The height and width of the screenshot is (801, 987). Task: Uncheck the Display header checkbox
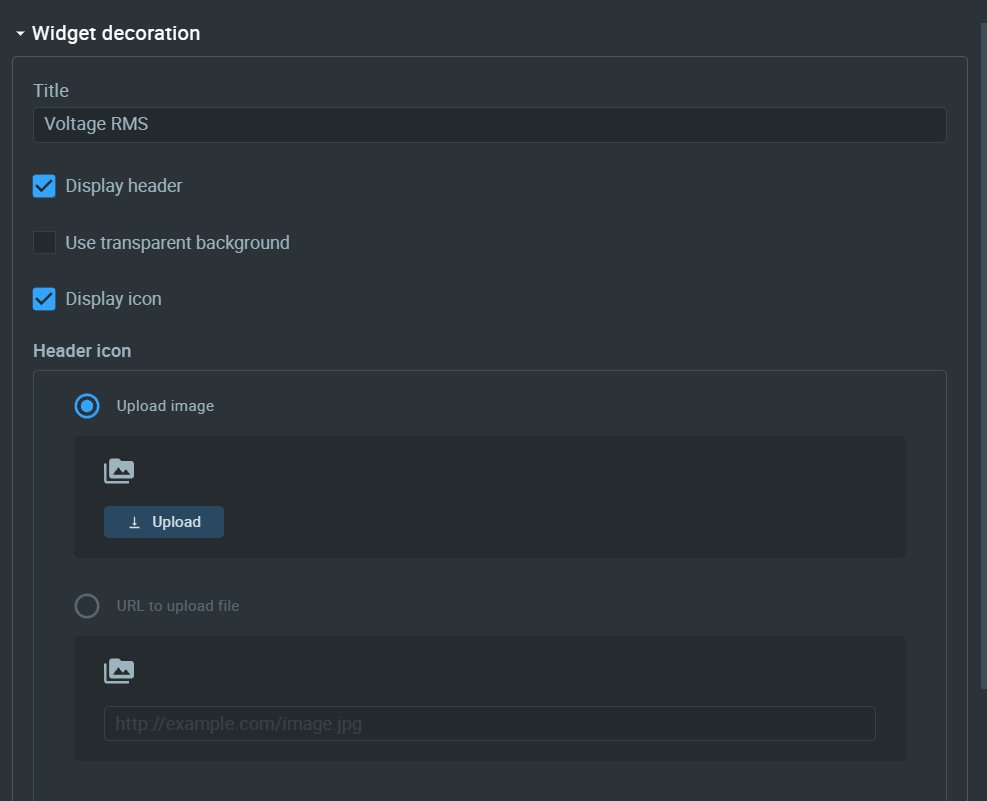tap(44, 186)
